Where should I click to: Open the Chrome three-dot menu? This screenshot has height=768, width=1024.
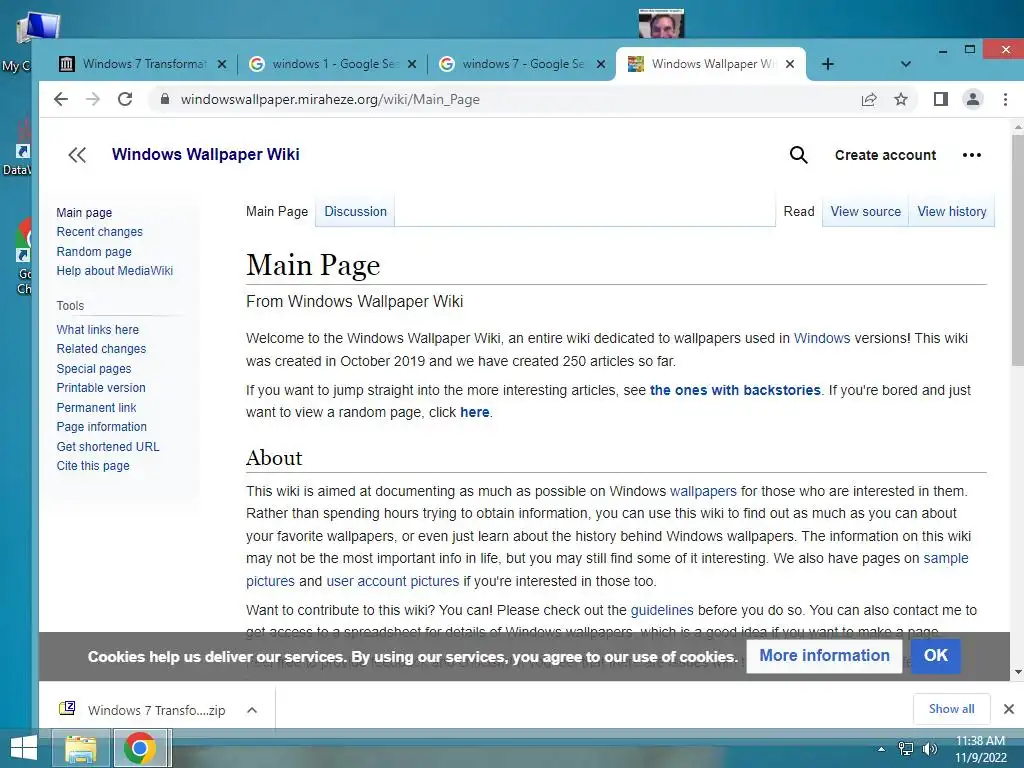point(1005,99)
